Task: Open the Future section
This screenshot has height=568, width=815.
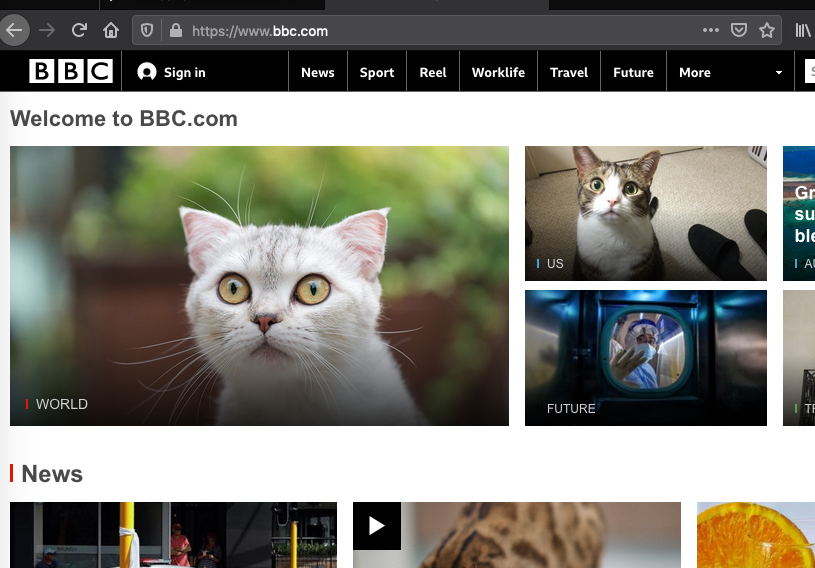Action: [x=633, y=72]
